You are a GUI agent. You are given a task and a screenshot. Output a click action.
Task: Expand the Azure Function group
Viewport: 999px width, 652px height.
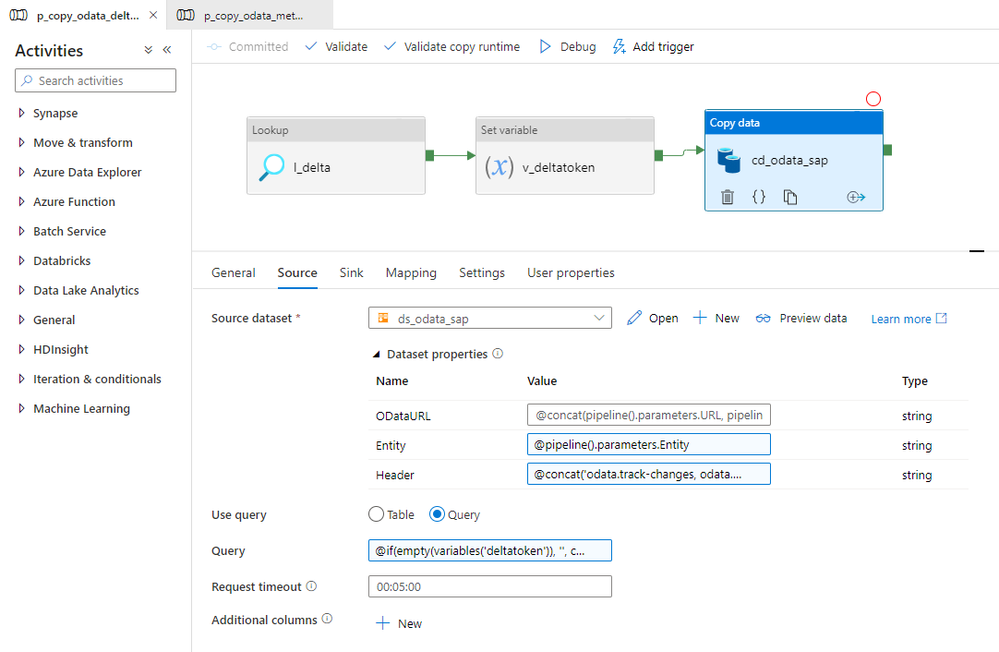(21, 201)
